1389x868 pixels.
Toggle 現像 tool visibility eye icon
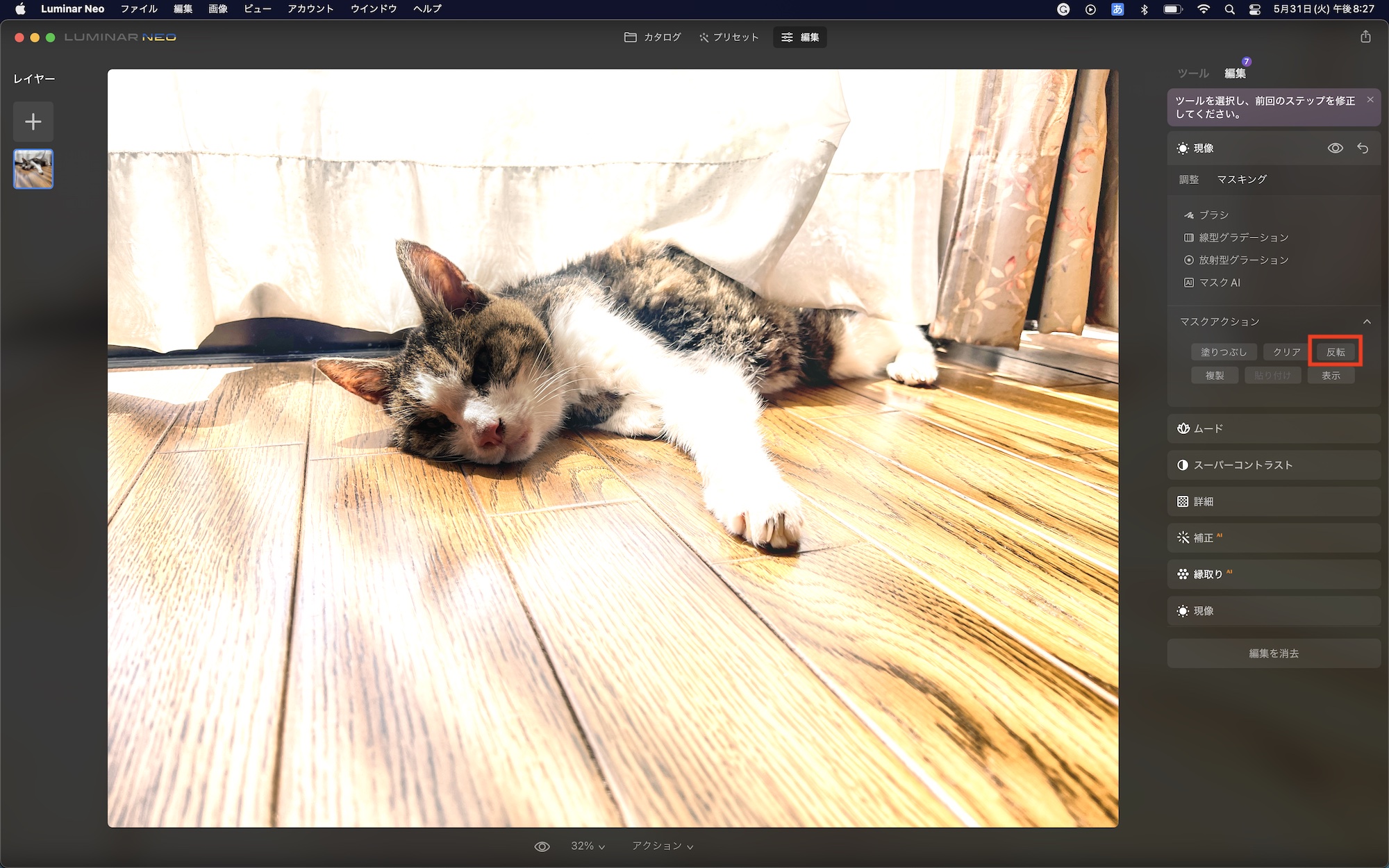click(1335, 149)
